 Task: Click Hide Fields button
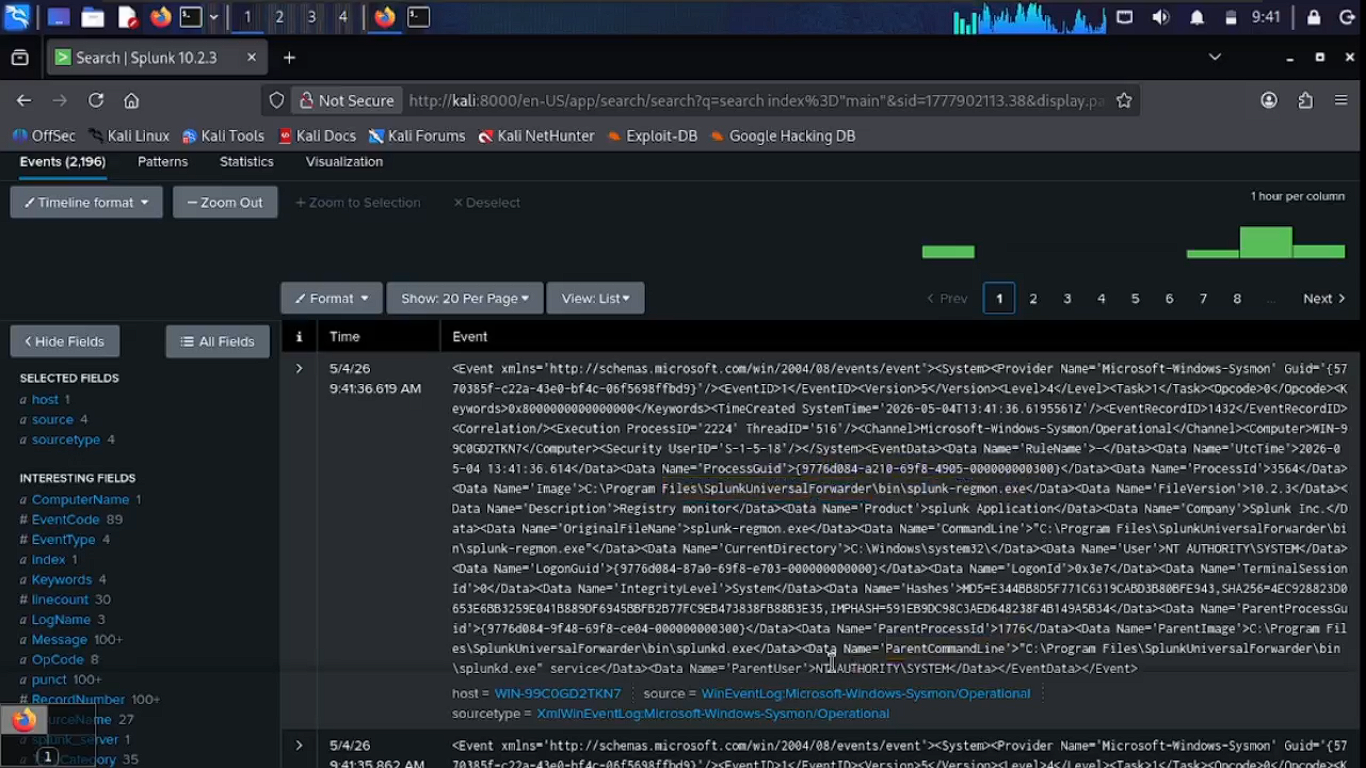(x=65, y=341)
